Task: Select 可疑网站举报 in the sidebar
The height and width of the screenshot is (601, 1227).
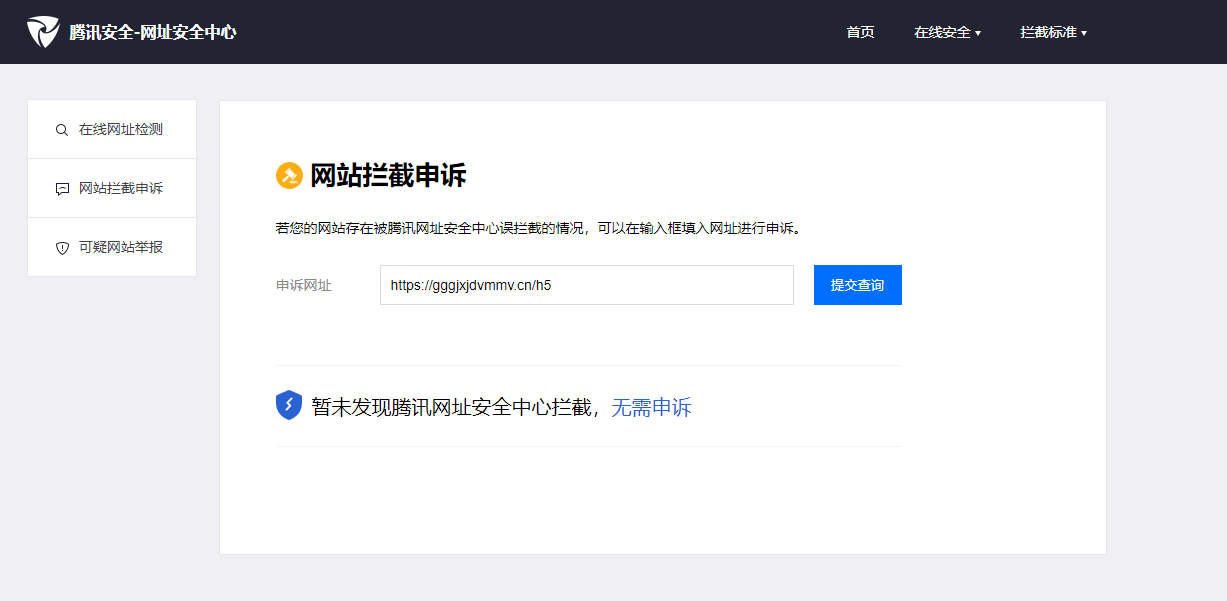Action: (112, 248)
